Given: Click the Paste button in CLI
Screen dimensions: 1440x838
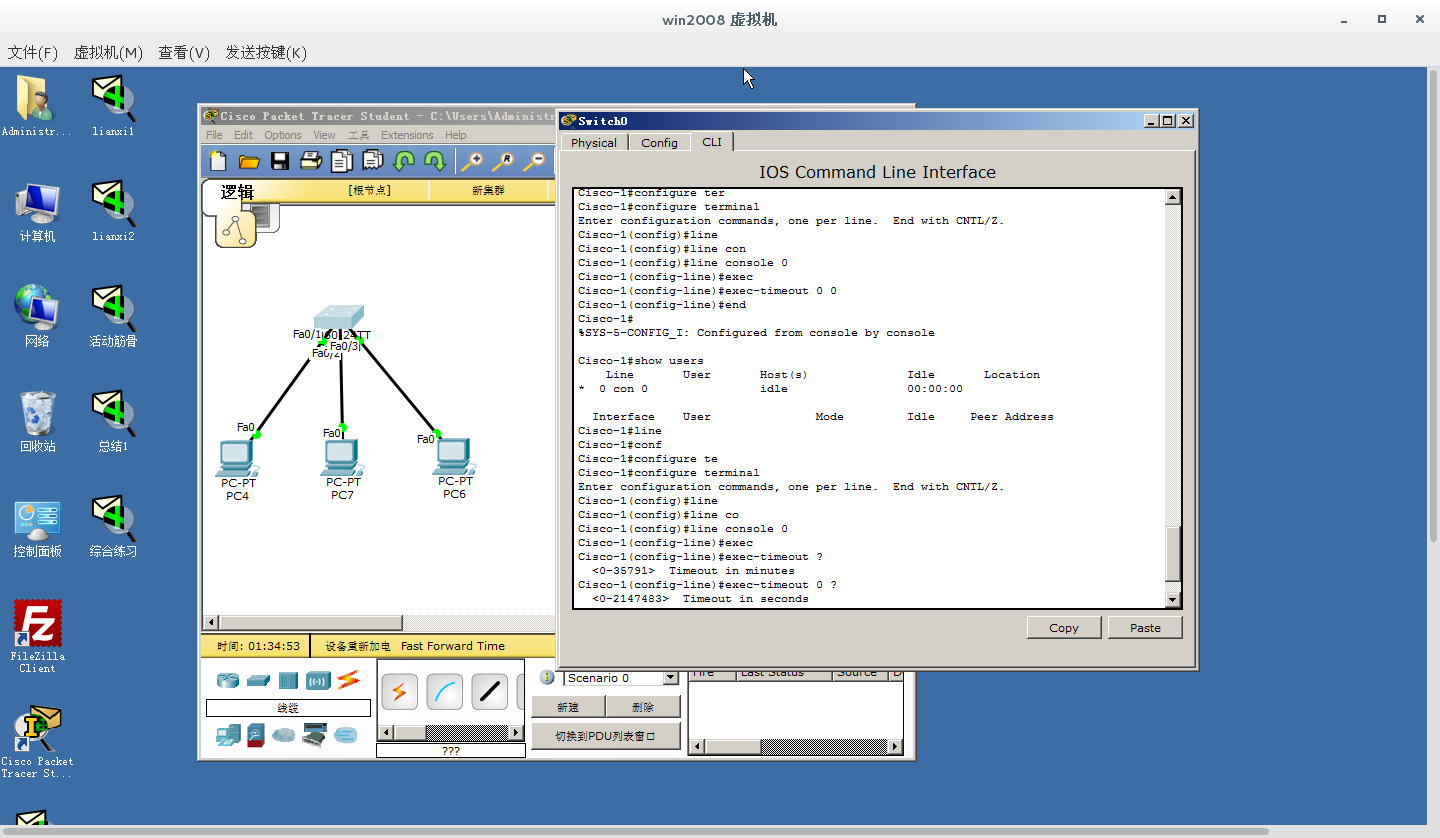Looking at the screenshot, I should click(1145, 628).
